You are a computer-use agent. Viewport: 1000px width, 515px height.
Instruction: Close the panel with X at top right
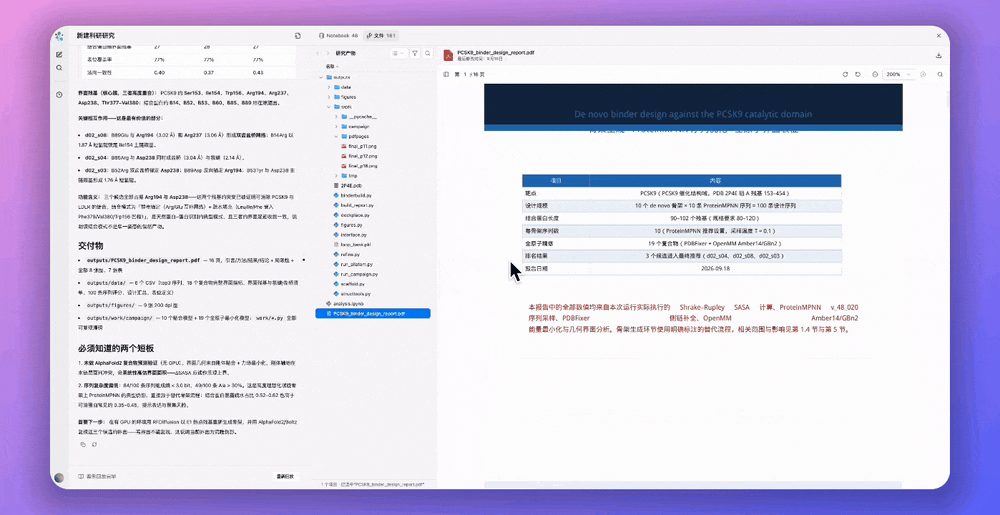939,36
